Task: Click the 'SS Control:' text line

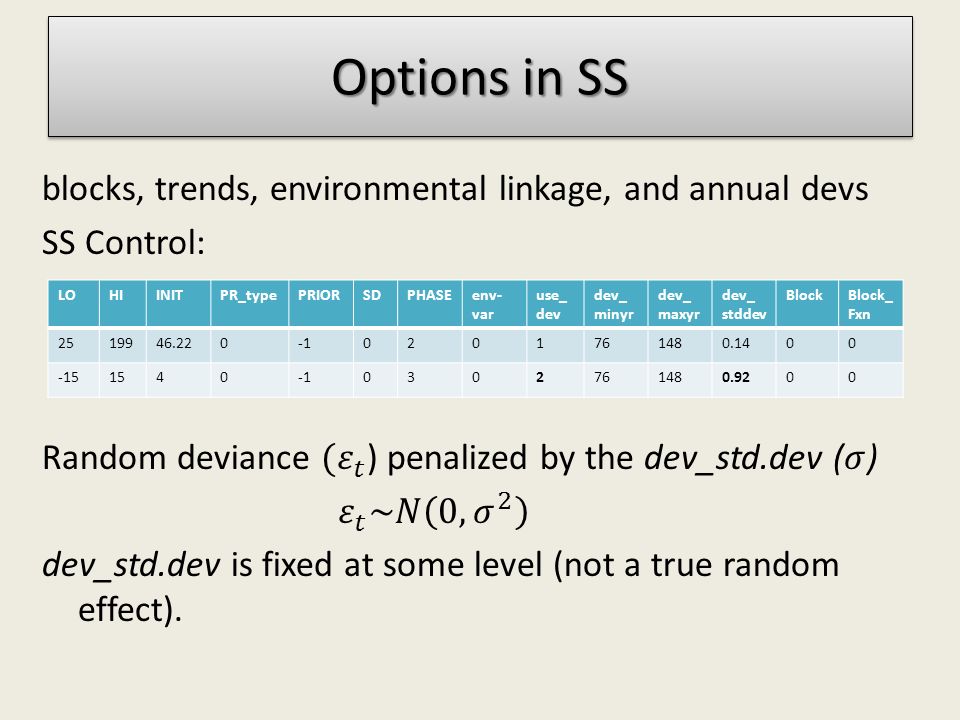Action: click(124, 243)
